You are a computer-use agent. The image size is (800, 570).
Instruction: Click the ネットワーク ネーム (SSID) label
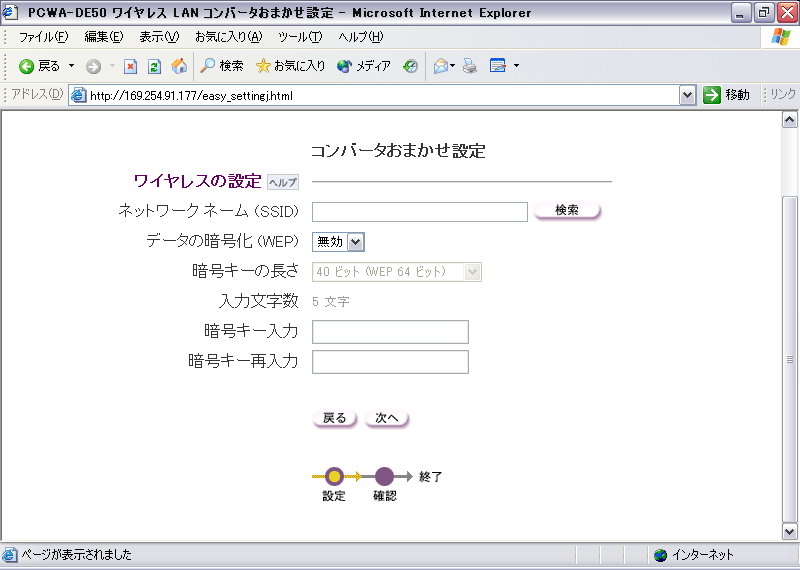point(208,211)
